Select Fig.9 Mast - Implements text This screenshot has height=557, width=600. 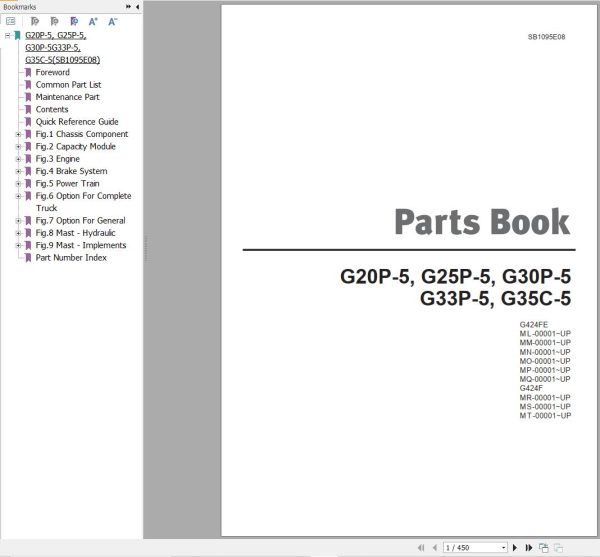point(81,245)
